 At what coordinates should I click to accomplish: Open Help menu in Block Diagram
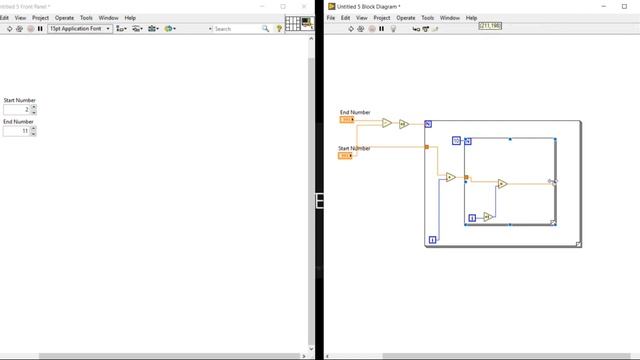coord(471,18)
